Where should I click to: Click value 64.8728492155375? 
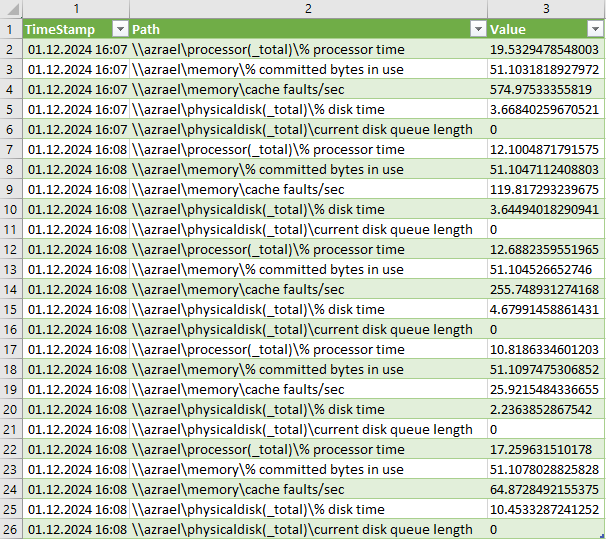pyautogui.click(x=544, y=490)
